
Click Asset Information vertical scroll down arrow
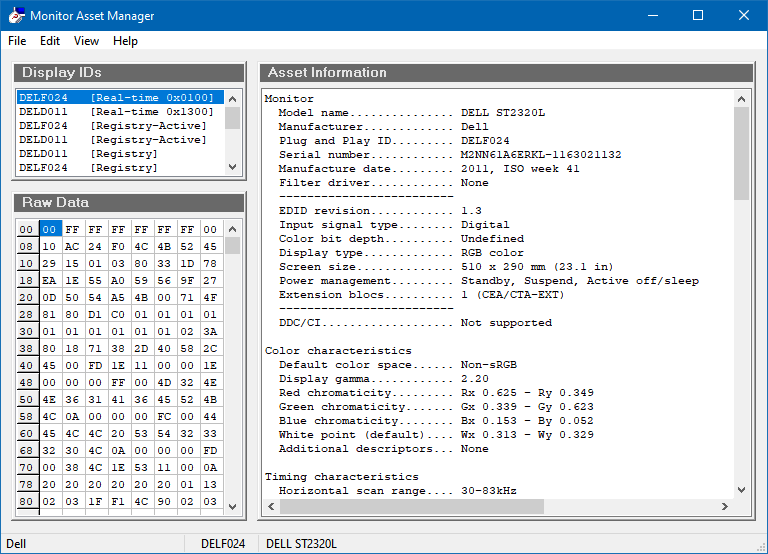(x=742, y=490)
